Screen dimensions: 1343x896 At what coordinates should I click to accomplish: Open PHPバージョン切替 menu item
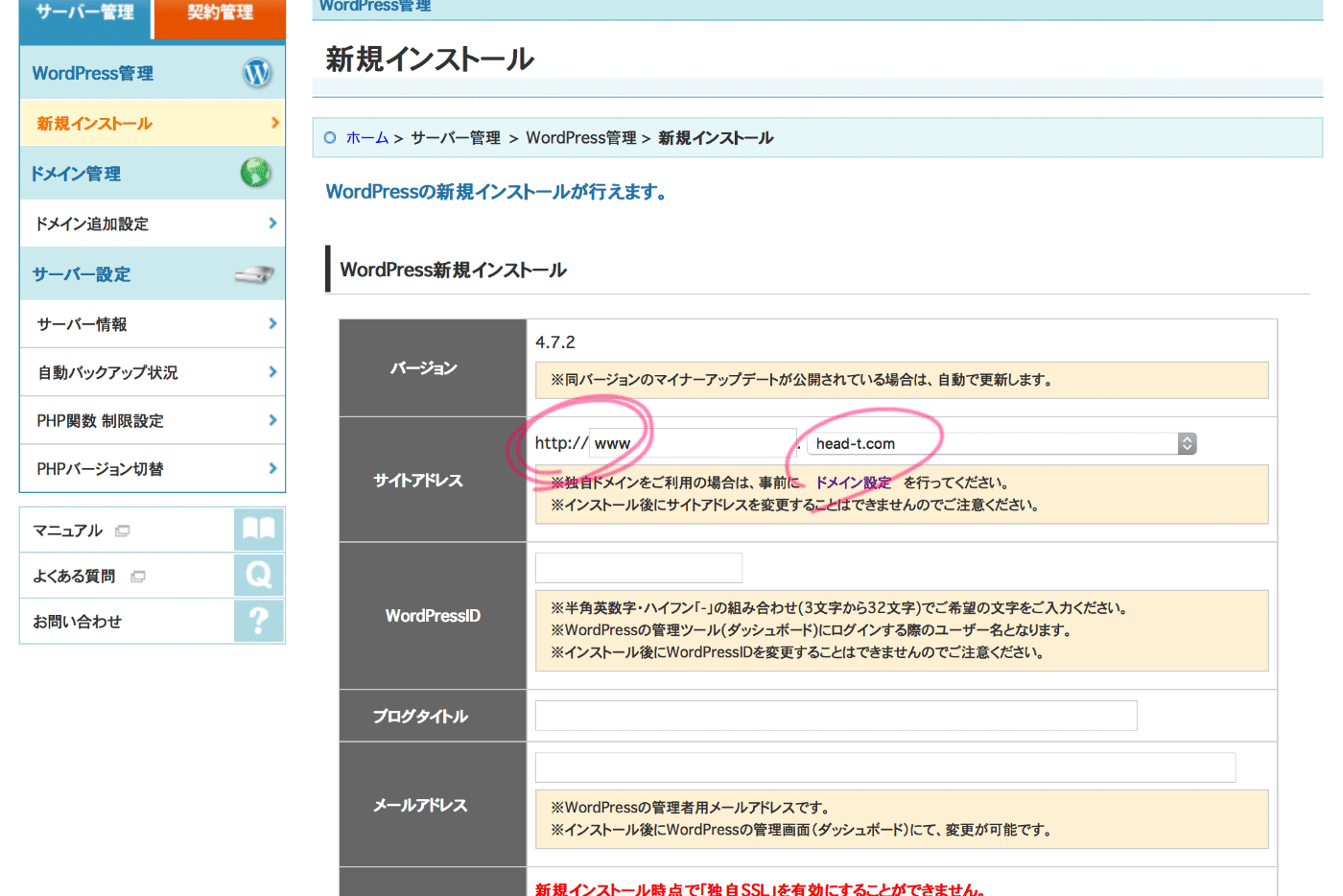[x=153, y=468]
